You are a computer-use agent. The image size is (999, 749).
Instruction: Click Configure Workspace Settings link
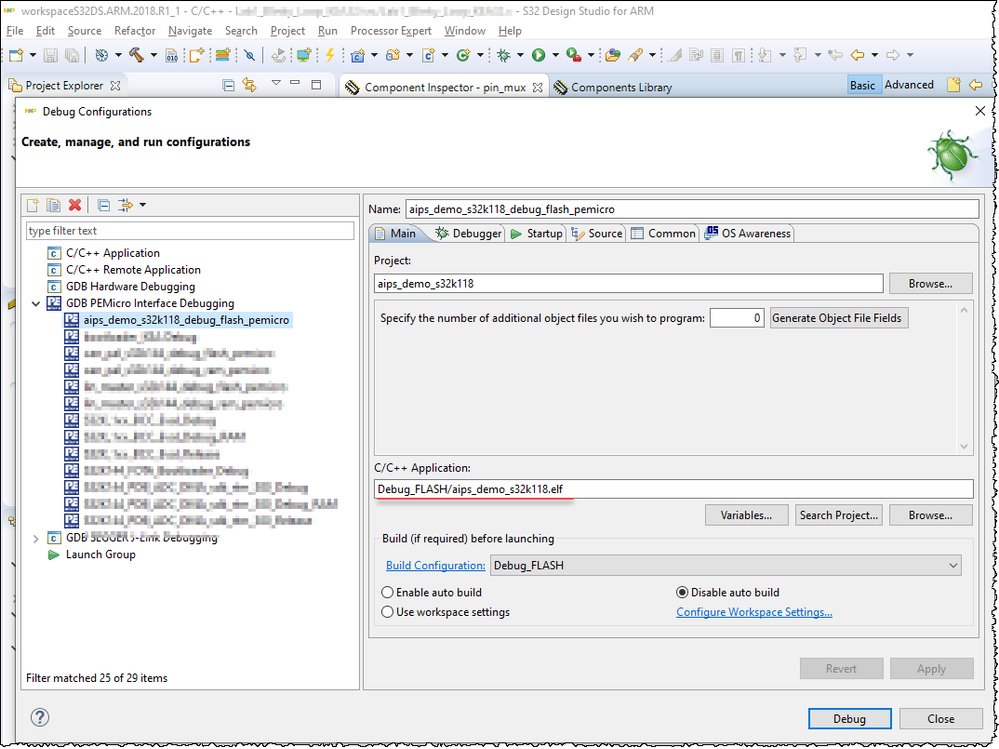pos(754,612)
